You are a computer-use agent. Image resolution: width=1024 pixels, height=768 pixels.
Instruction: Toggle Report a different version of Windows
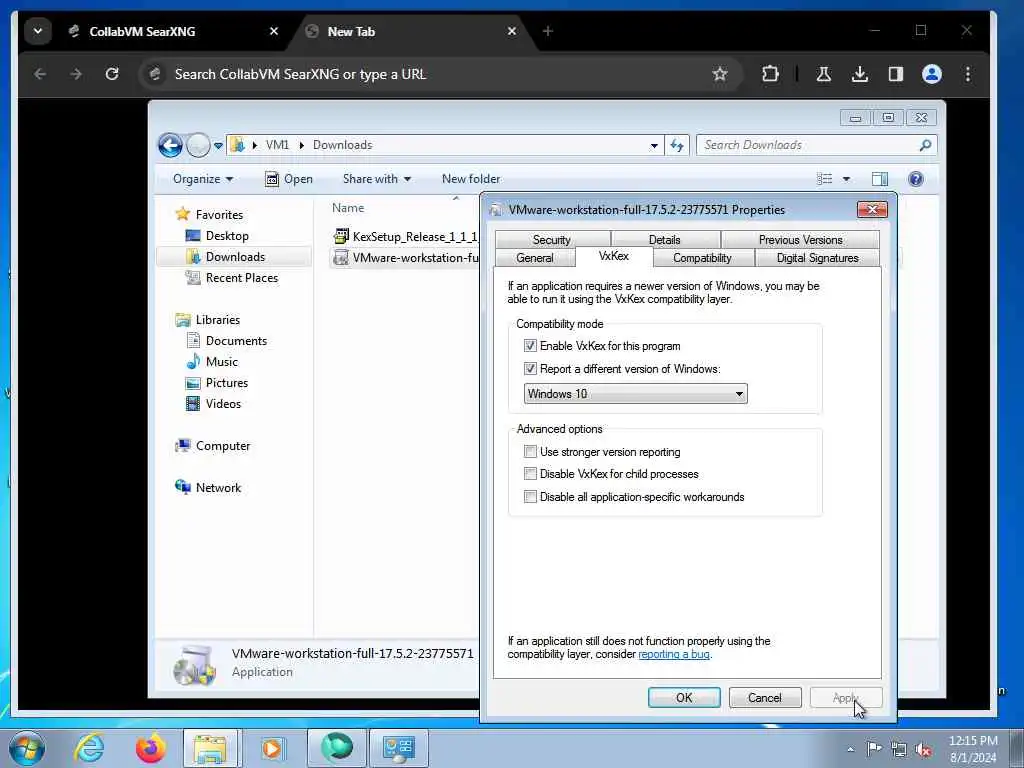point(530,369)
